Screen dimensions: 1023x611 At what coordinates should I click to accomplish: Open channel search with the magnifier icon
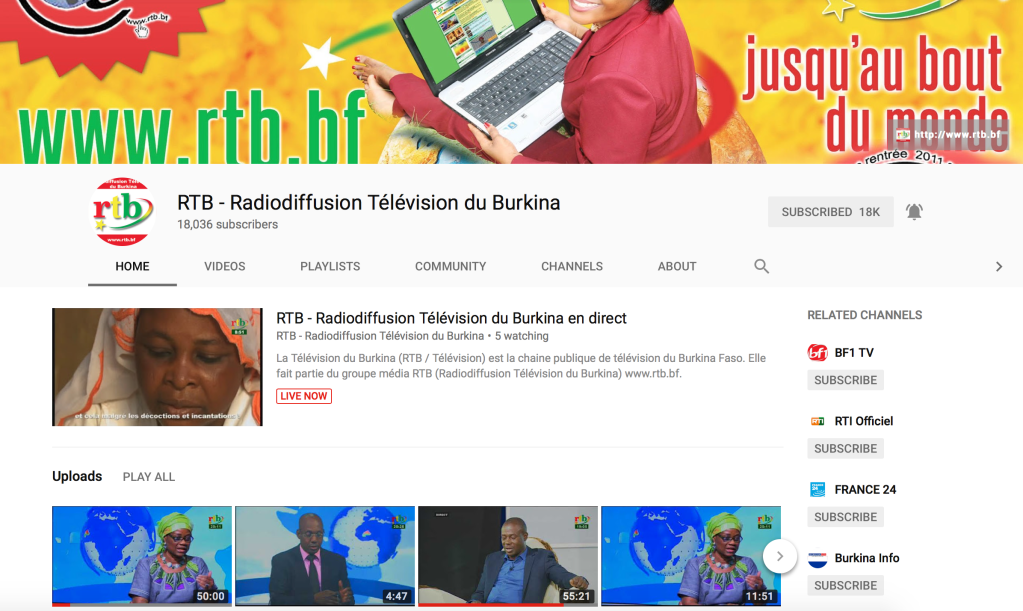[x=761, y=266]
